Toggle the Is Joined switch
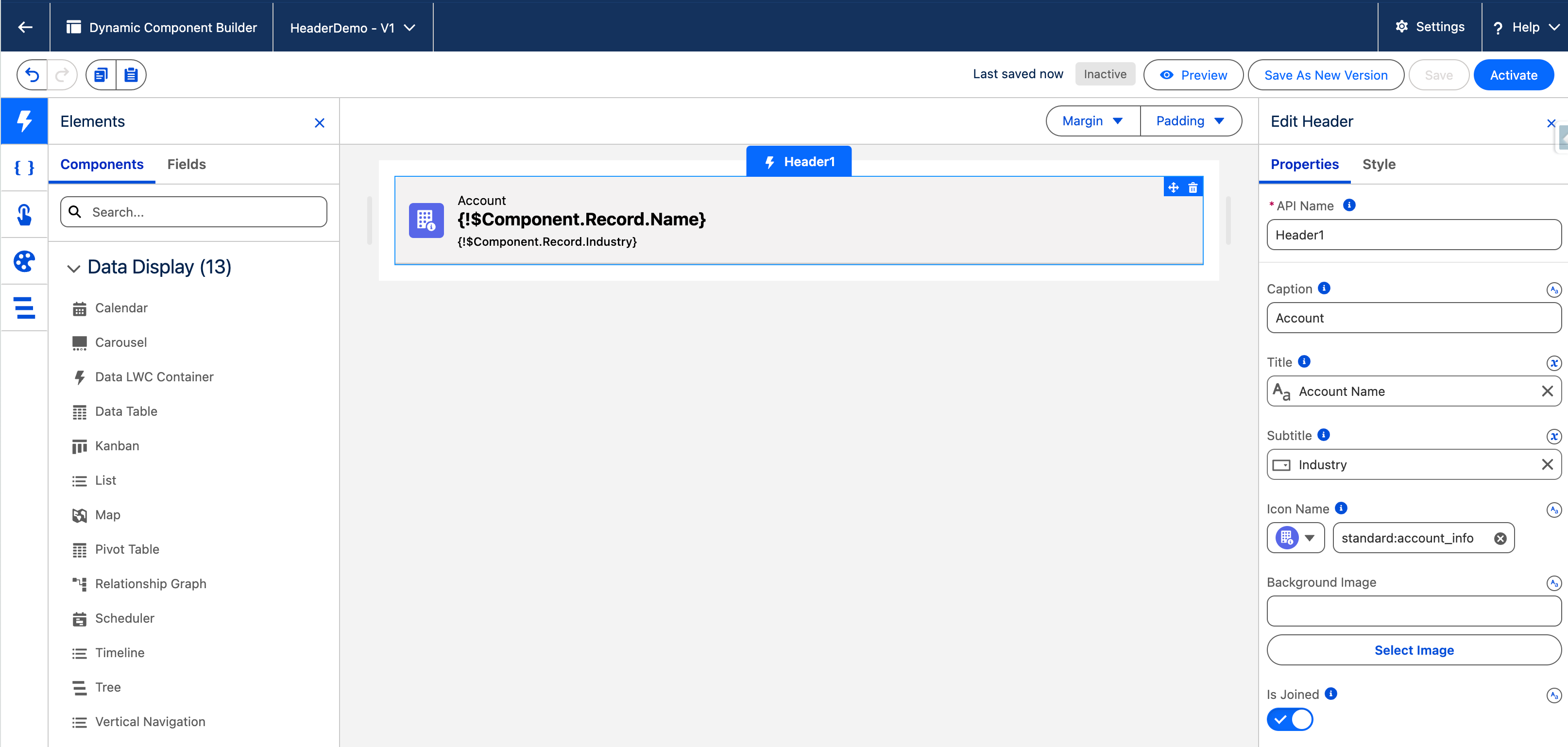This screenshot has width=1568, height=747. 1290,720
